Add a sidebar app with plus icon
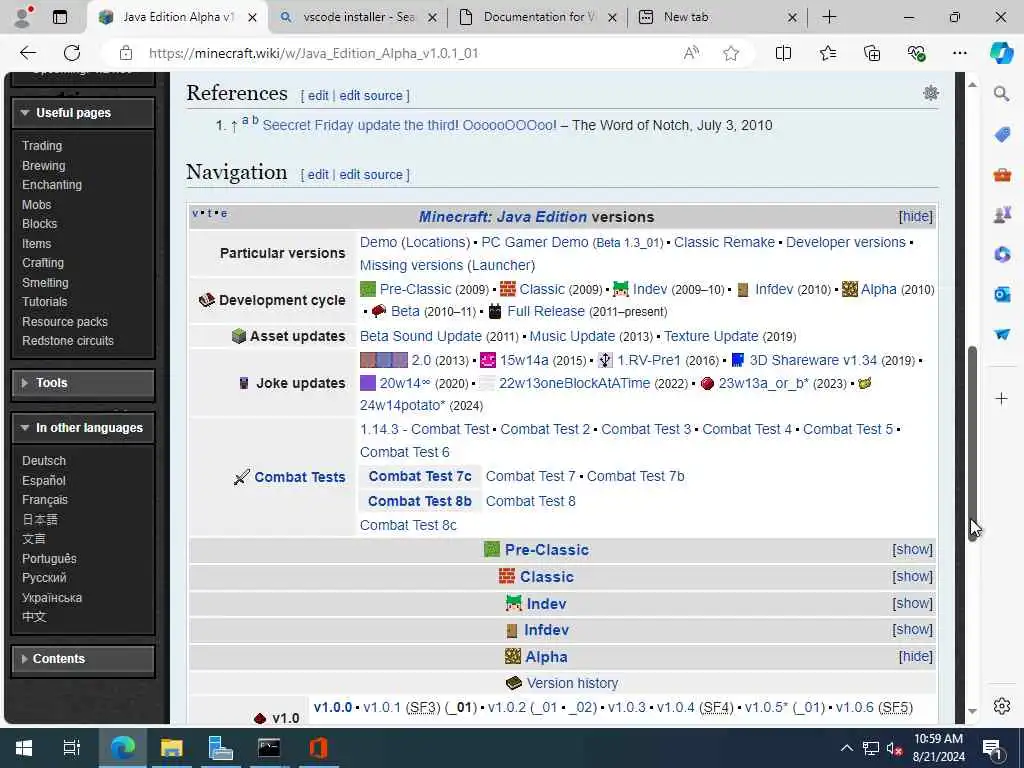1024x768 pixels. [x=1001, y=398]
